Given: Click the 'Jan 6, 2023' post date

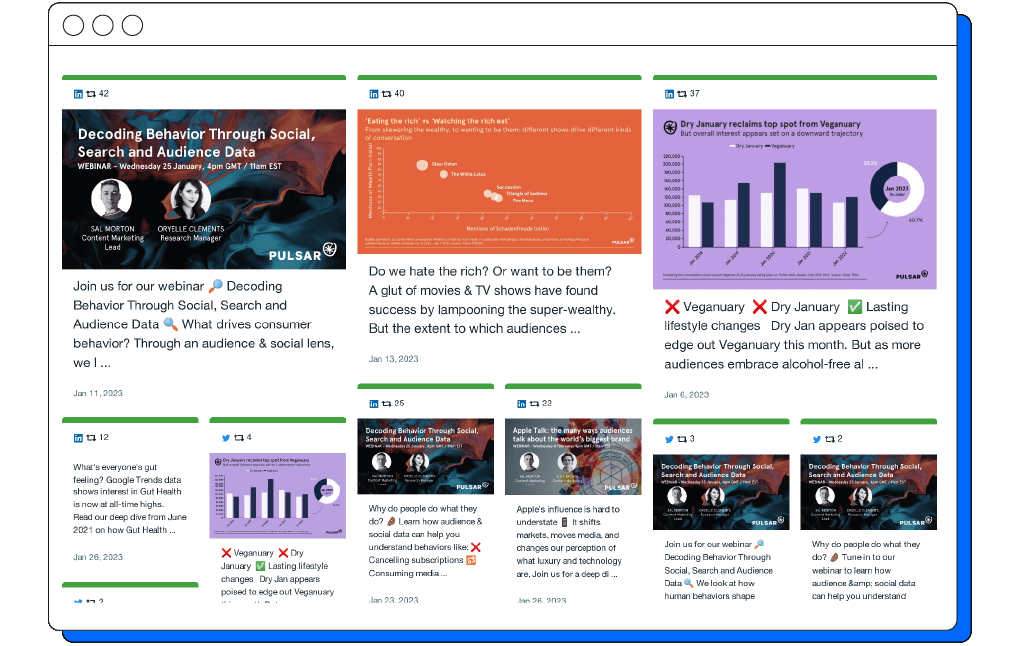Looking at the screenshot, I should 687,394.
